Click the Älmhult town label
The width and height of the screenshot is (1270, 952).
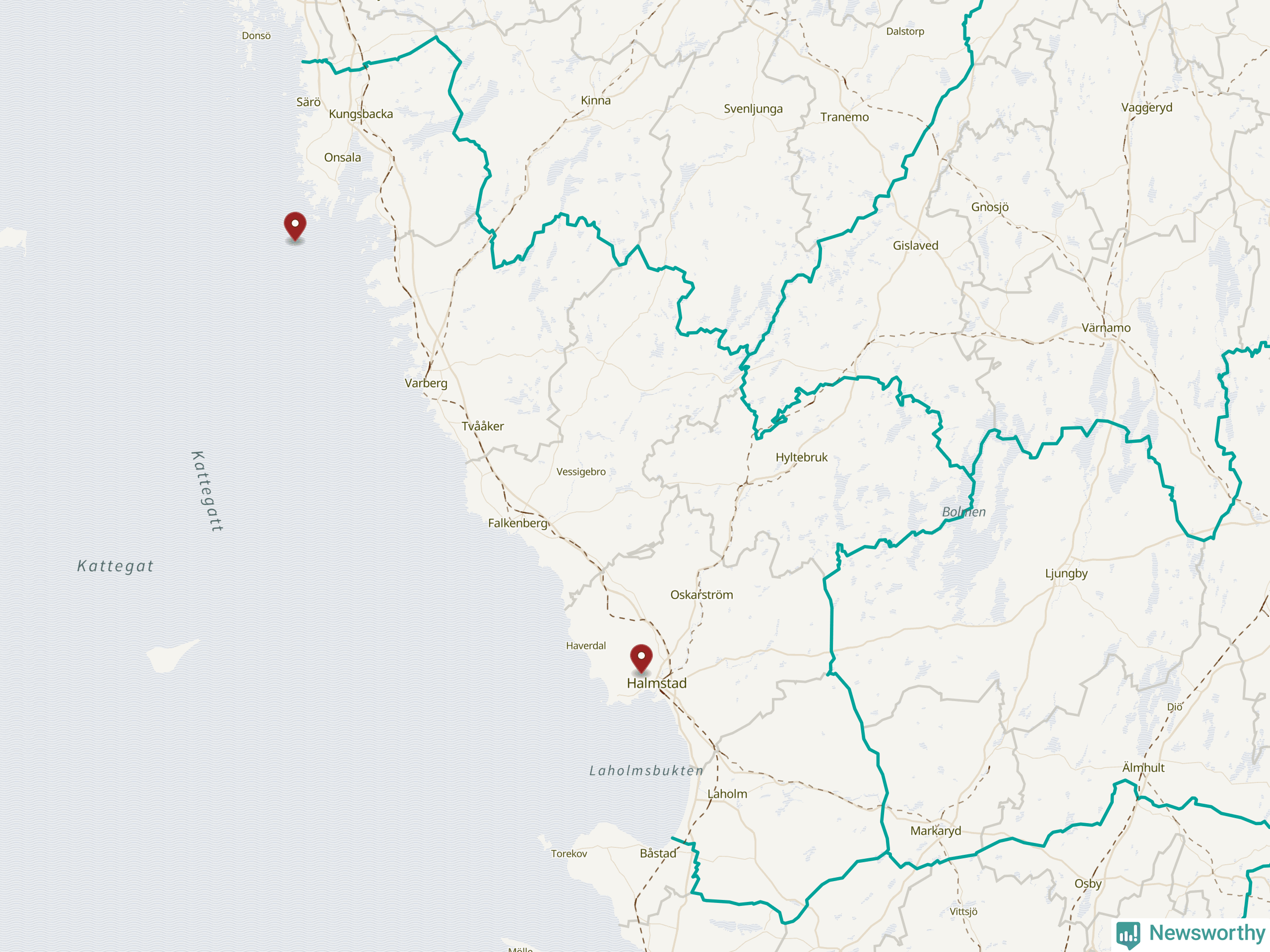[1143, 767]
